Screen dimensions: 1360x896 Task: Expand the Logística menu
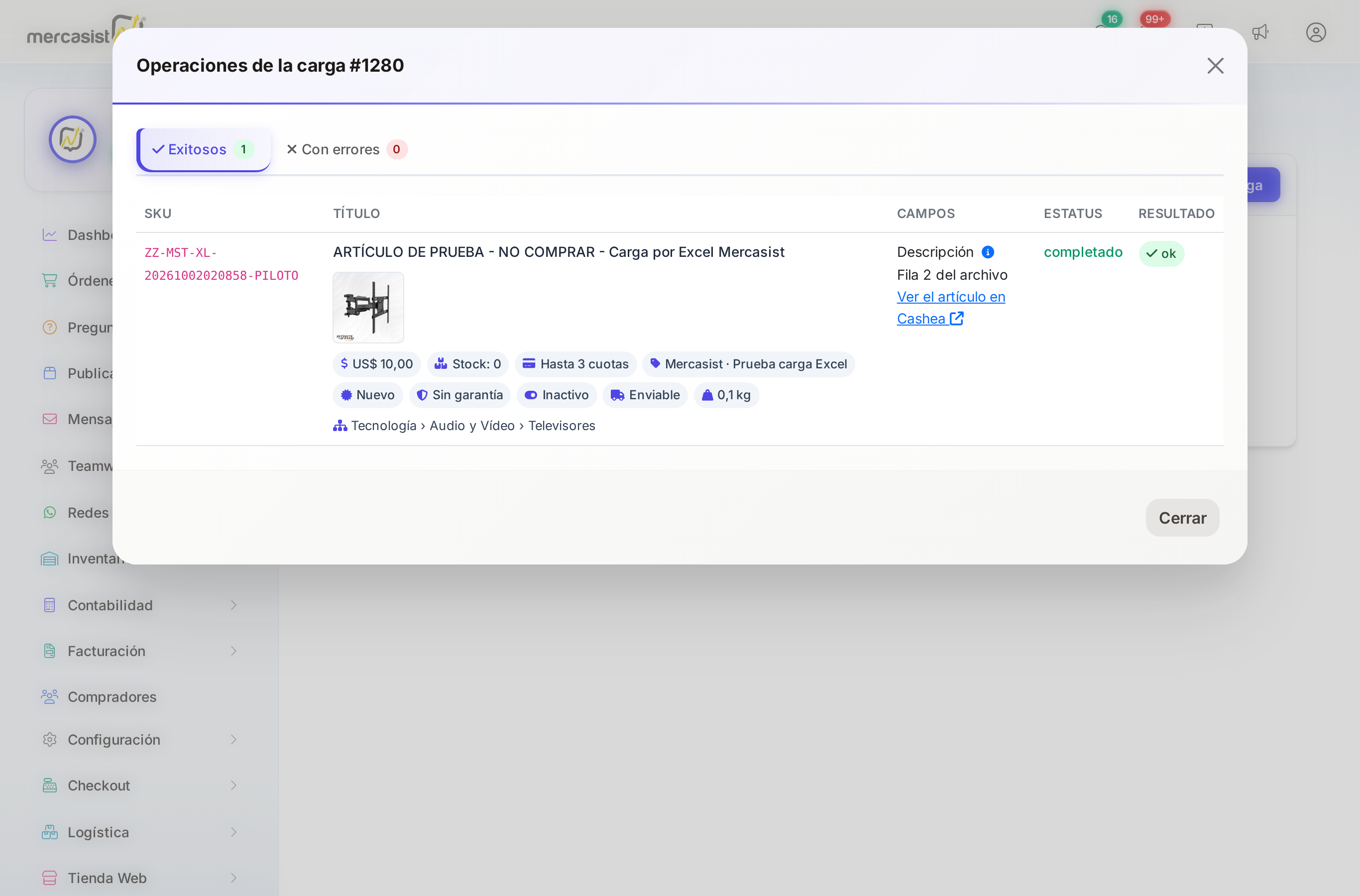click(139, 832)
